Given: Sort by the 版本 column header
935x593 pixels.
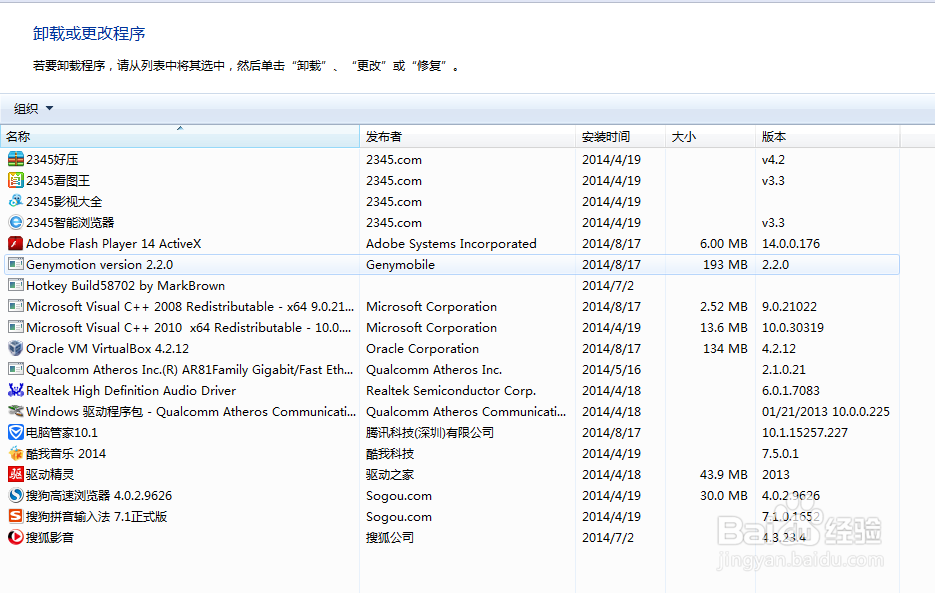Looking at the screenshot, I should [828, 137].
